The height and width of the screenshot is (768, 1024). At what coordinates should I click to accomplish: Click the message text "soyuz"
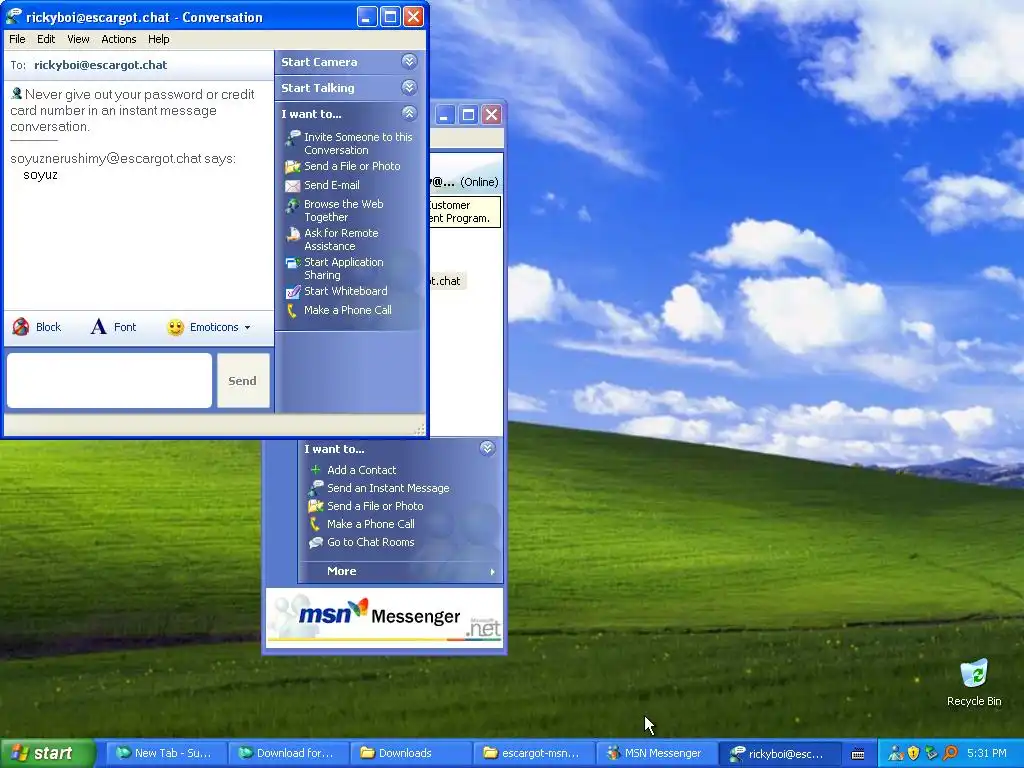40,175
